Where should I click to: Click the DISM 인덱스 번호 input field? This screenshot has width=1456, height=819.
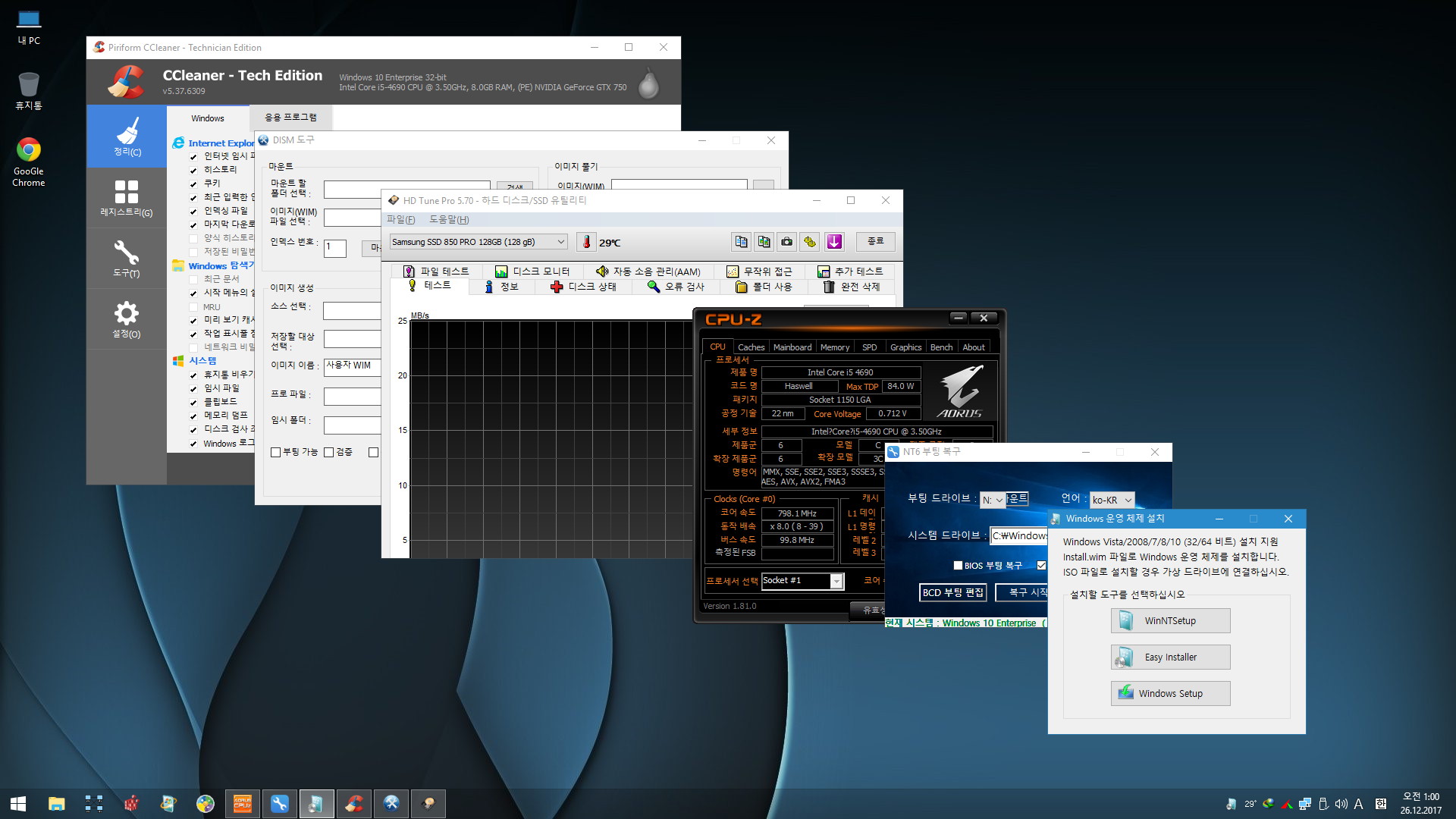point(335,248)
